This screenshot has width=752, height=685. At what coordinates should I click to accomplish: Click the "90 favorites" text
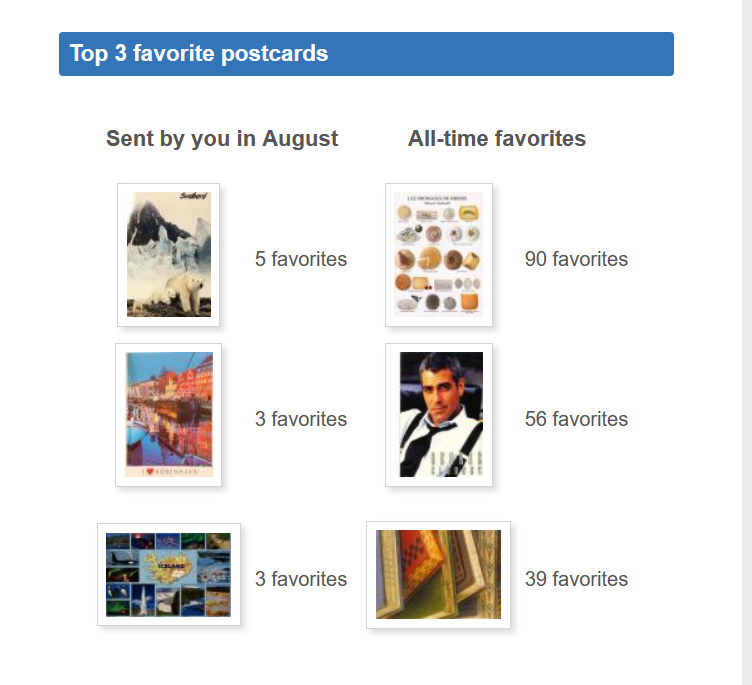tap(576, 259)
